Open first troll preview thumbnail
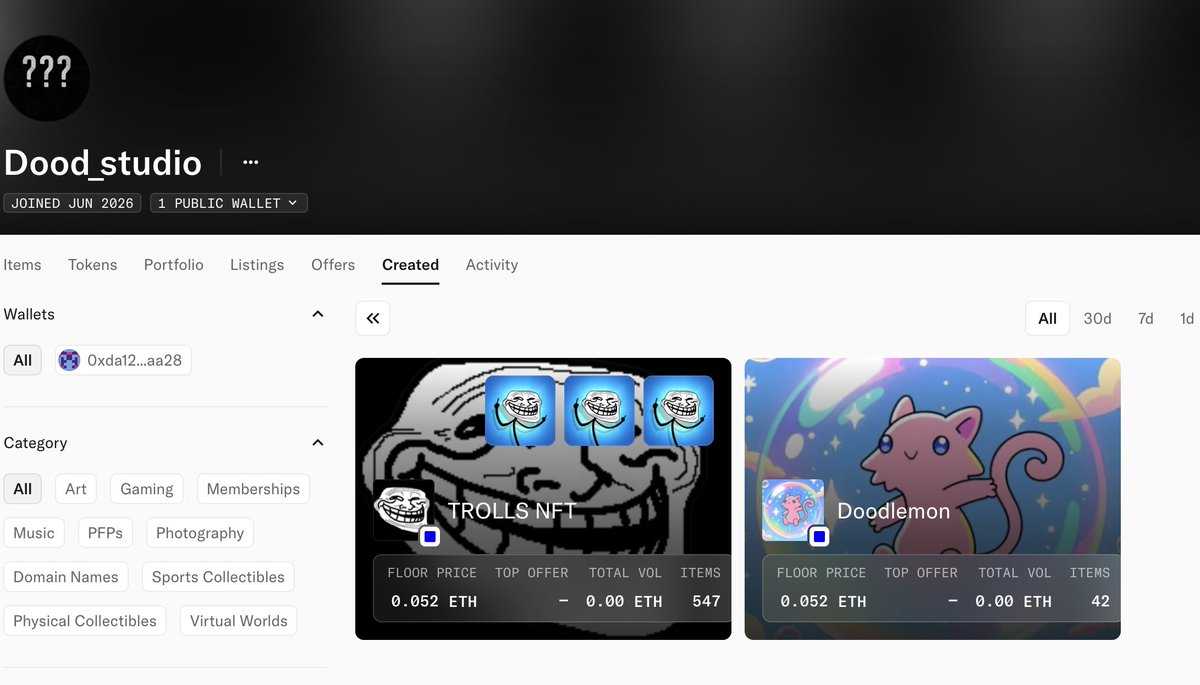The width and height of the screenshot is (1200, 685). pos(520,411)
